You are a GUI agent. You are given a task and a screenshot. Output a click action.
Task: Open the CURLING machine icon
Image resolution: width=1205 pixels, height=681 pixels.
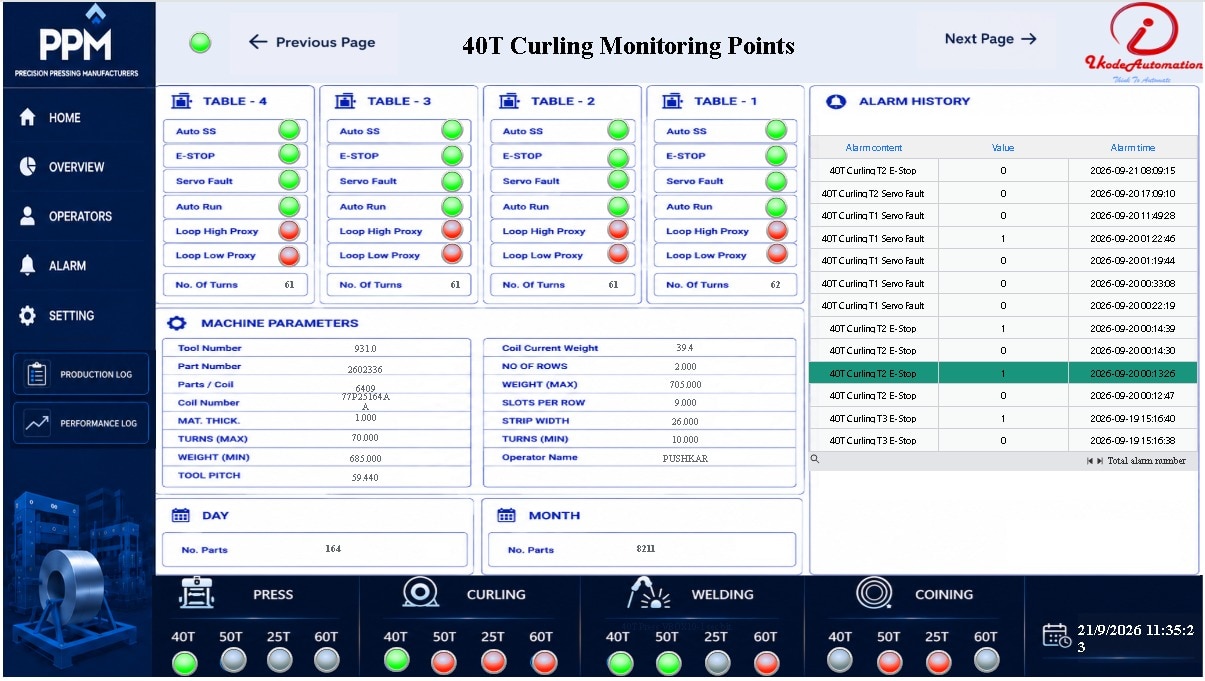pyautogui.click(x=420, y=593)
